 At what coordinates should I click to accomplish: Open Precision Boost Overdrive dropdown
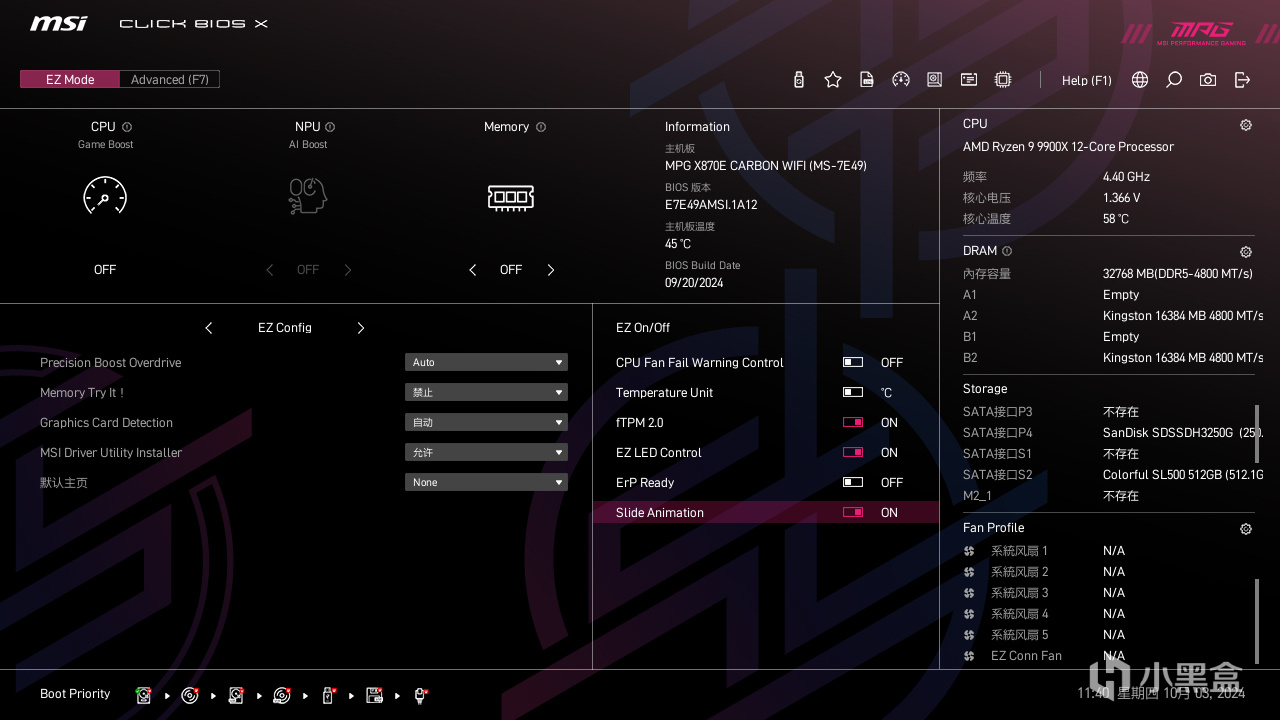486,362
